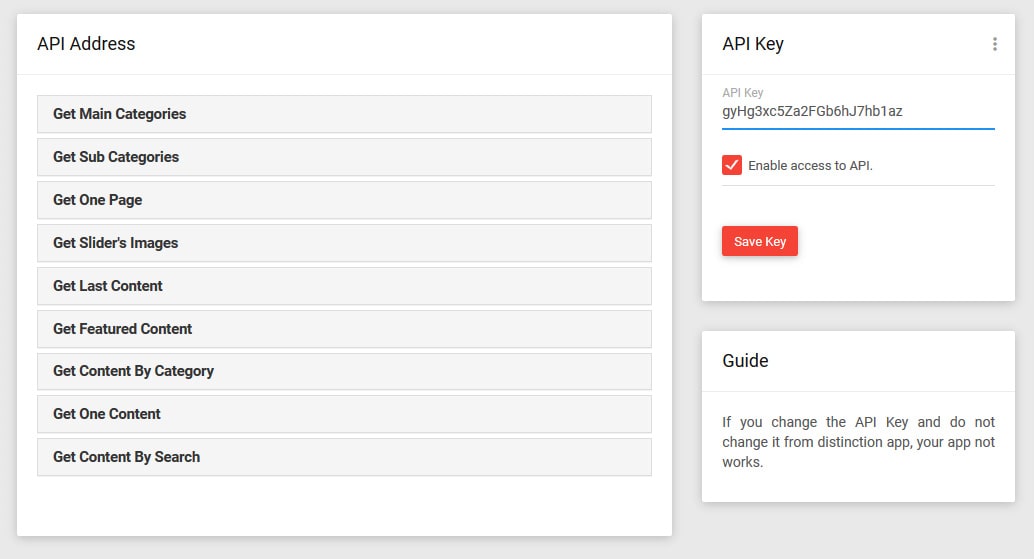The height and width of the screenshot is (559, 1034).
Task: Toggle the Enable access to API checkbox
Action: (731, 165)
